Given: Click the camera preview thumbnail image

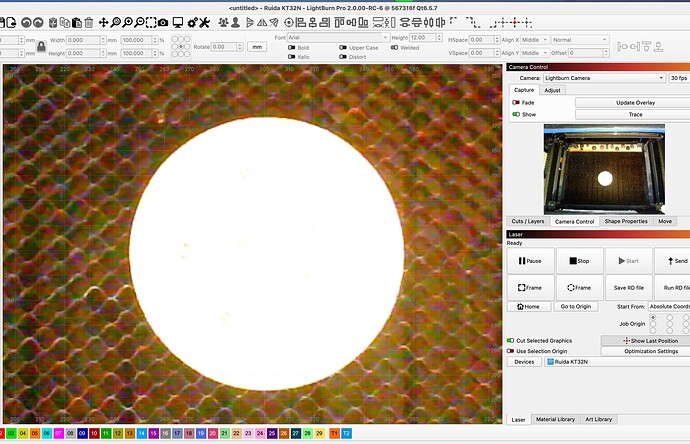Looking at the screenshot, I should click(x=604, y=169).
